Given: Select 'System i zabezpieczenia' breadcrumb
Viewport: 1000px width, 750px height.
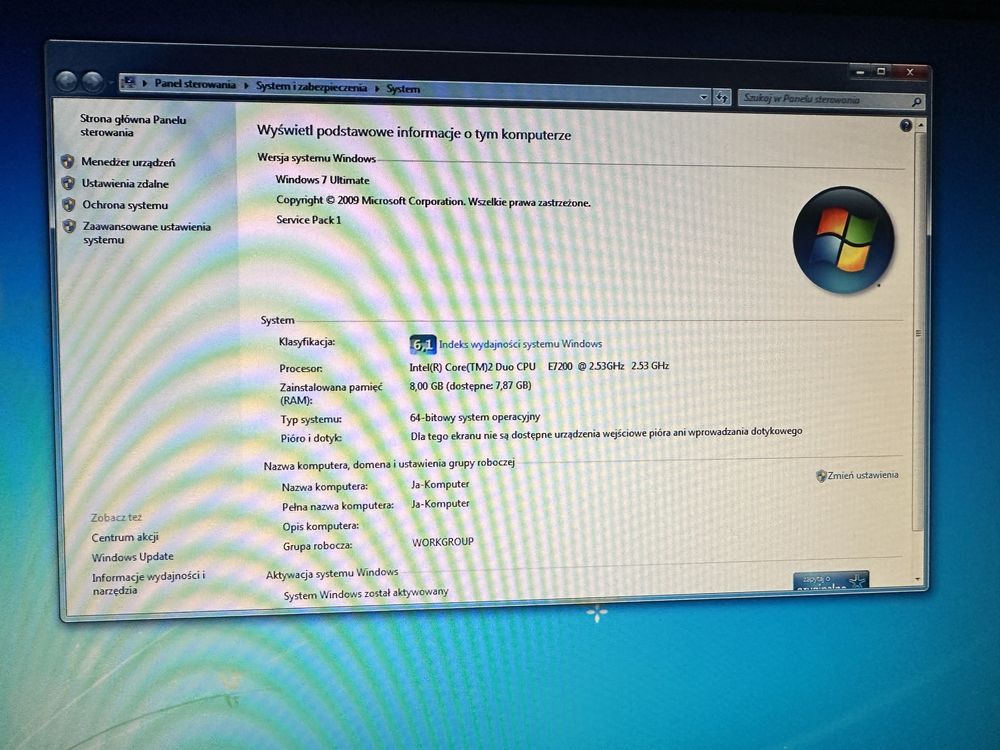Looking at the screenshot, I should [x=311, y=87].
